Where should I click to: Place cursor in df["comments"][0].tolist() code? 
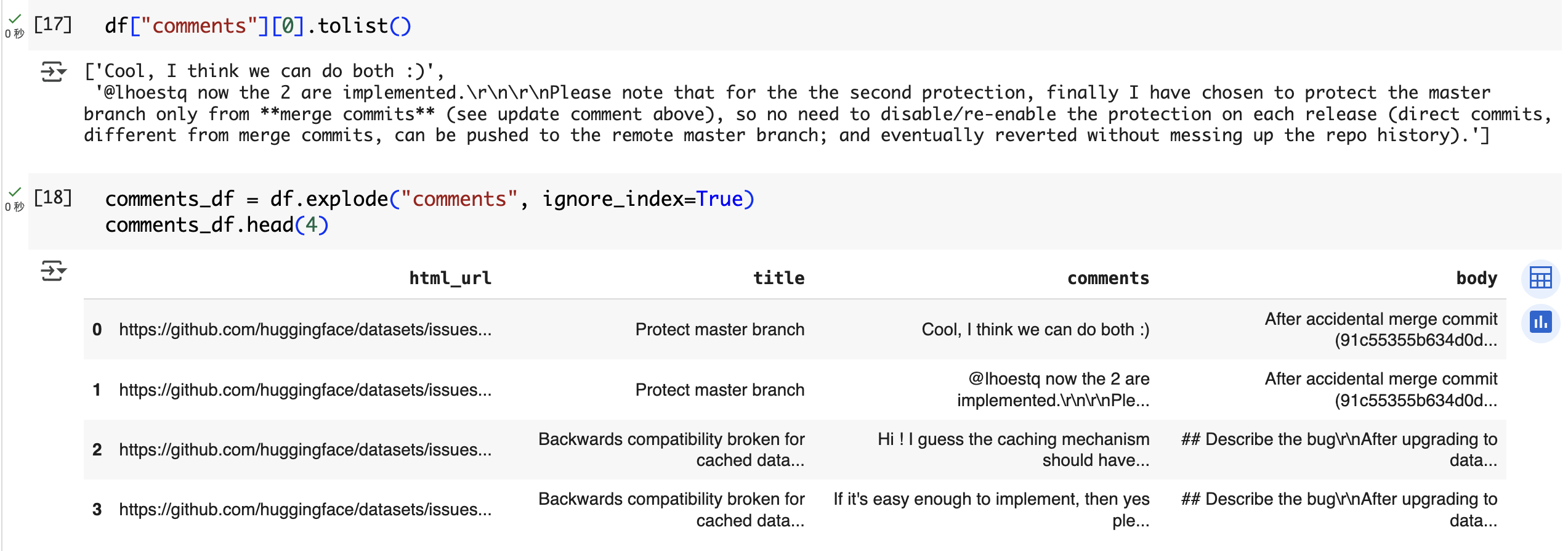(258, 26)
